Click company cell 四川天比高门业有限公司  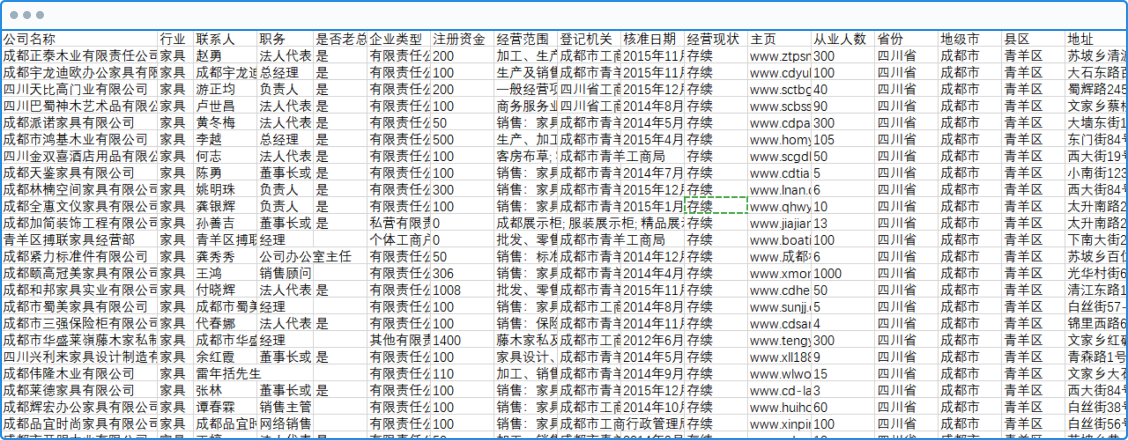tap(80, 90)
